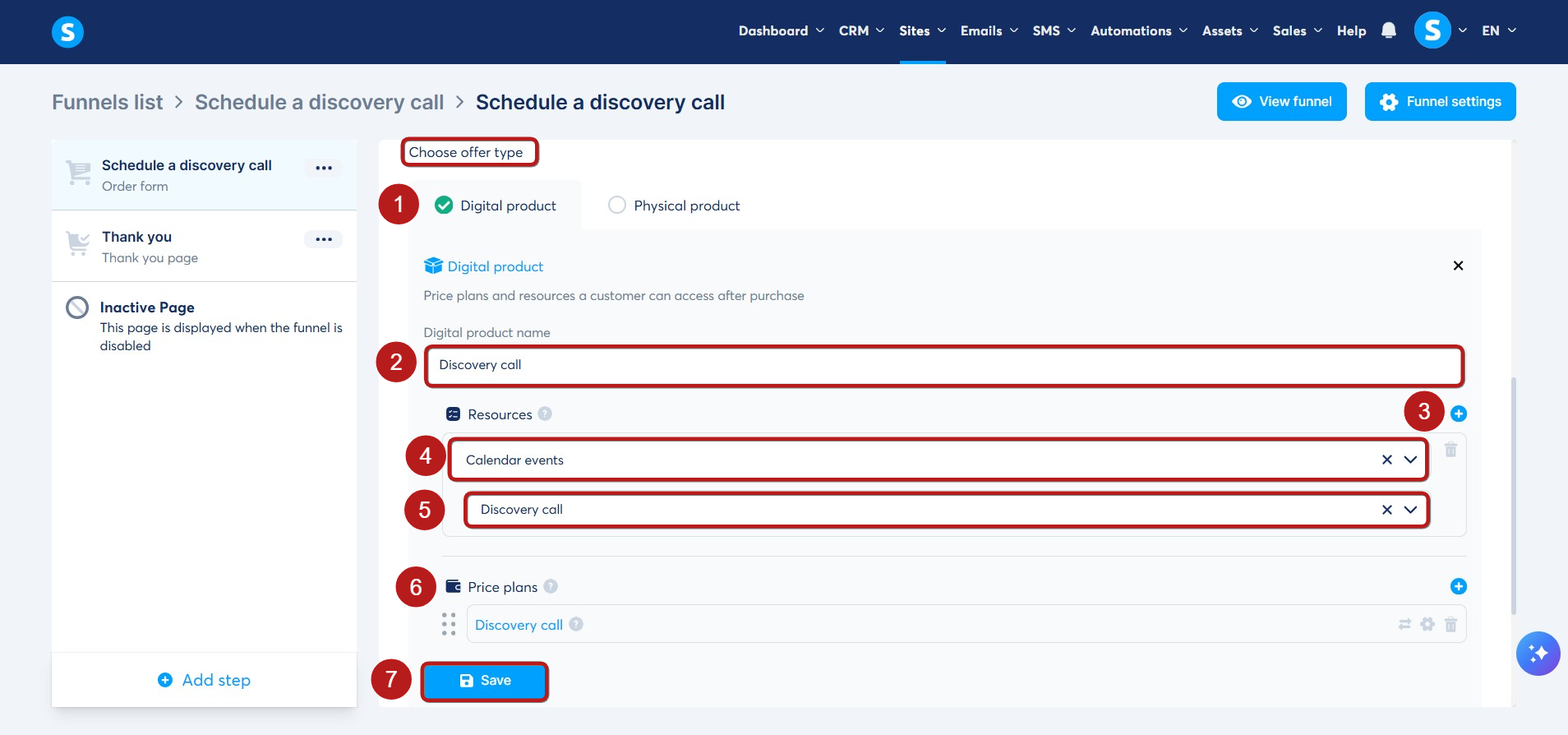
Task: Open the user profile avatar
Action: (x=1432, y=30)
